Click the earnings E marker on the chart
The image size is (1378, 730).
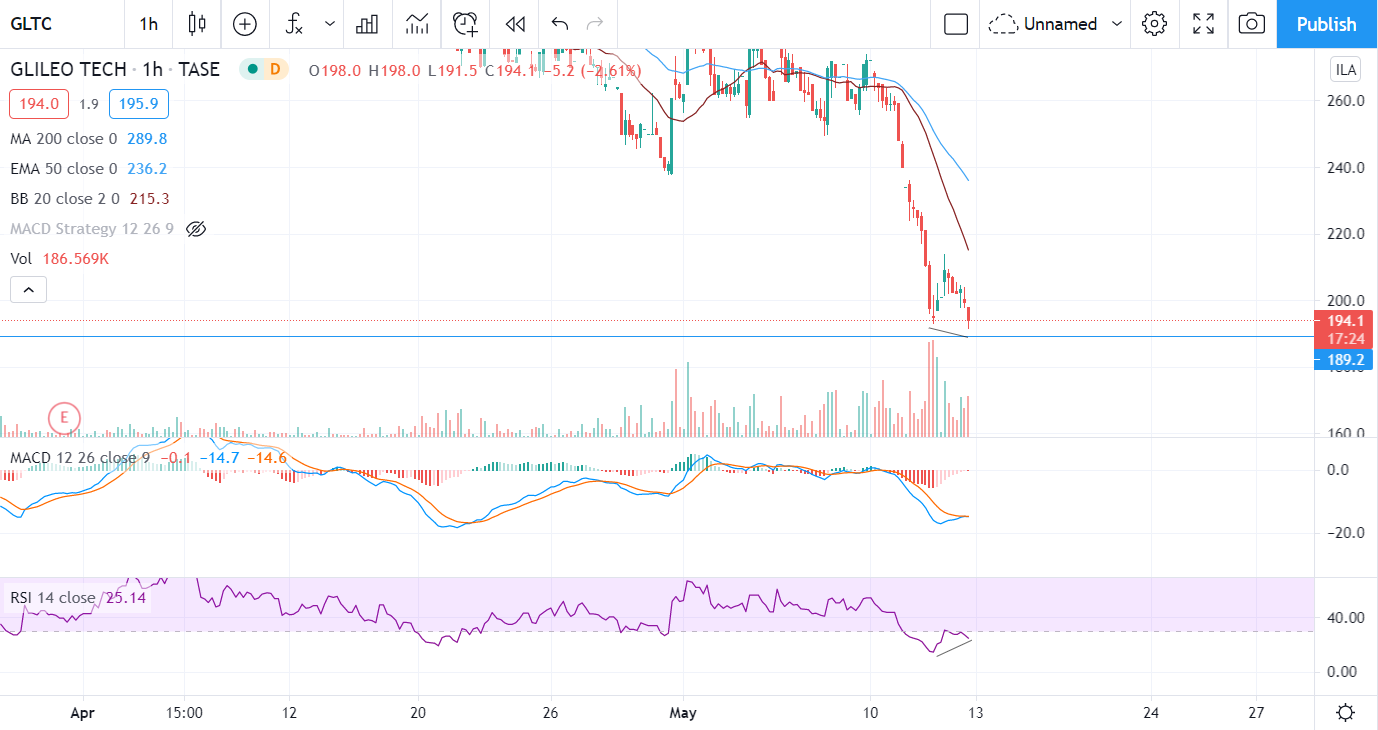click(x=64, y=417)
